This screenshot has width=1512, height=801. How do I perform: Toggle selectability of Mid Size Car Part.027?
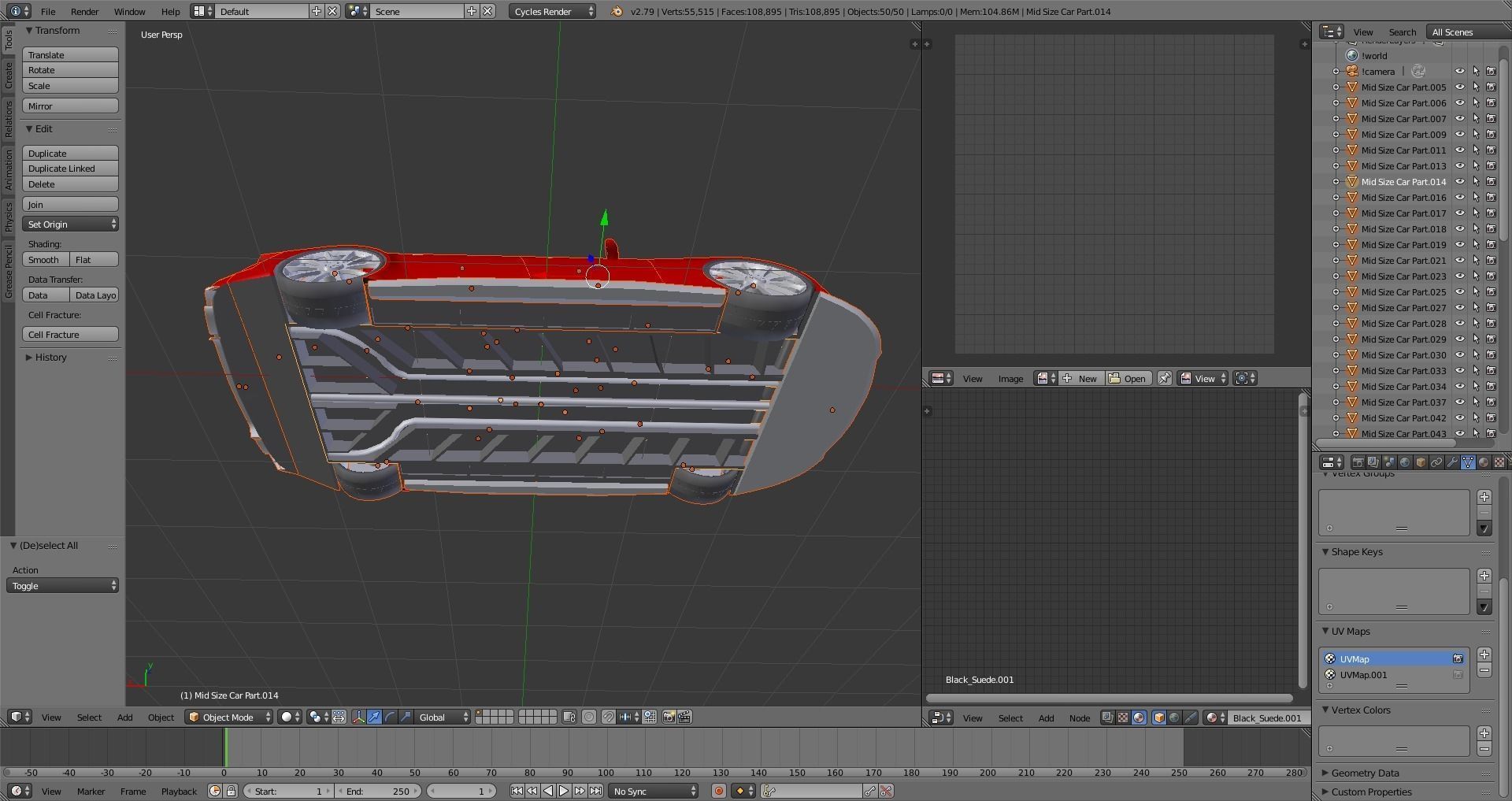point(1476,308)
